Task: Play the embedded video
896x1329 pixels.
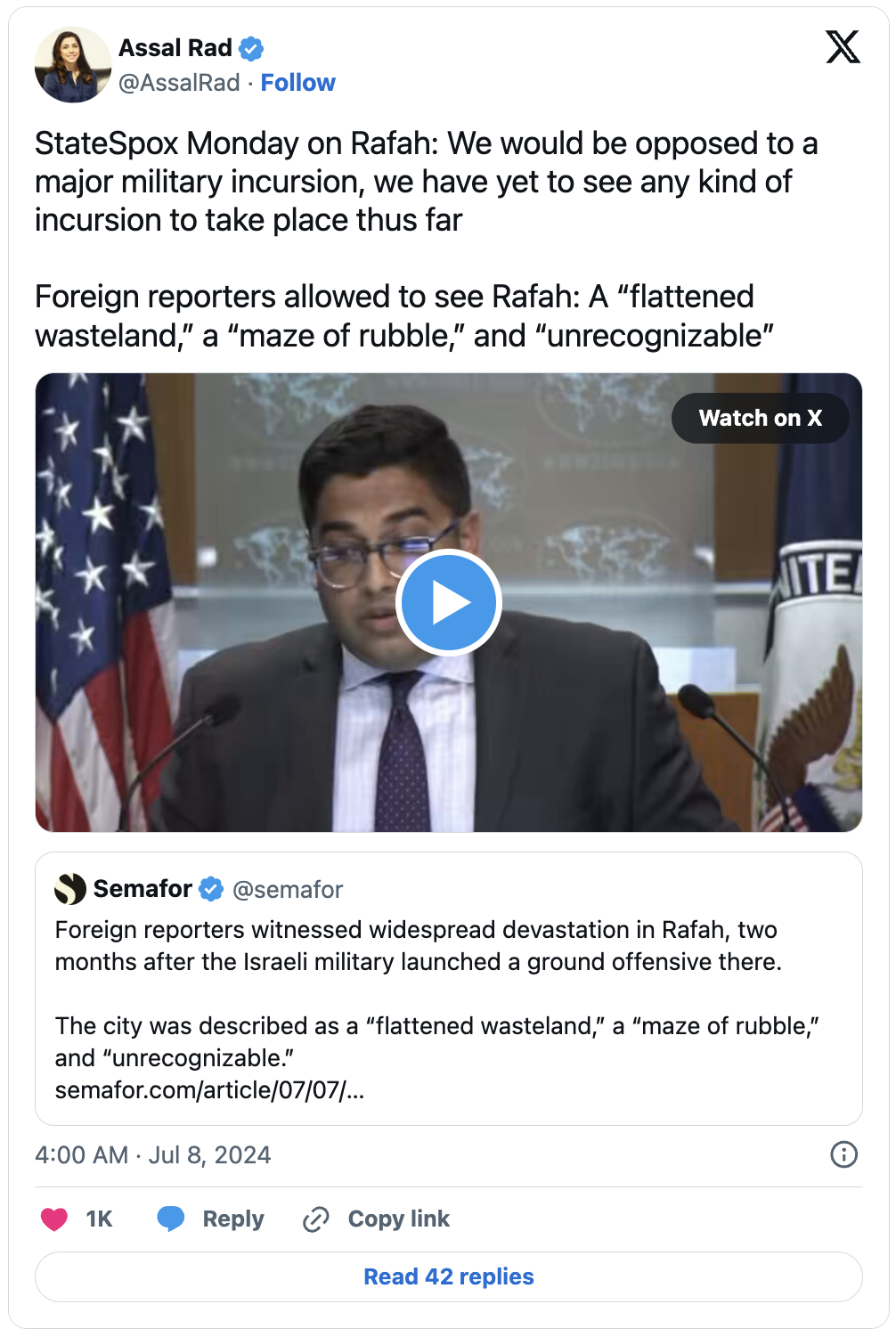Action: coord(449,603)
